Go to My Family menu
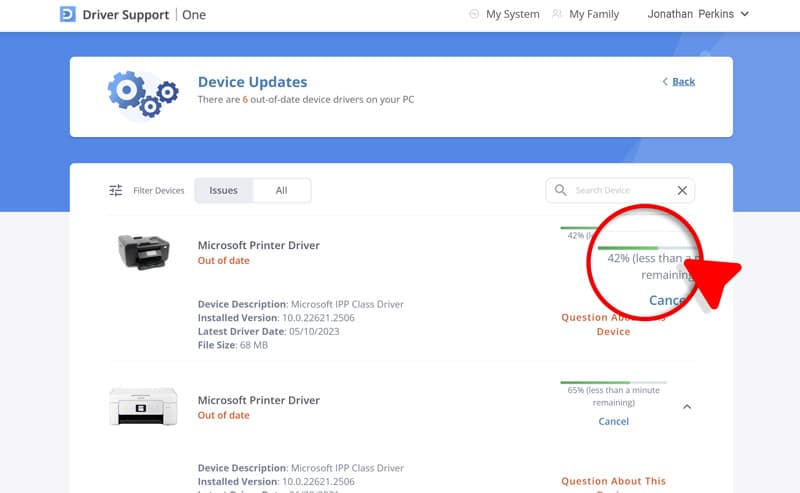800x493 pixels. (594, 14)
